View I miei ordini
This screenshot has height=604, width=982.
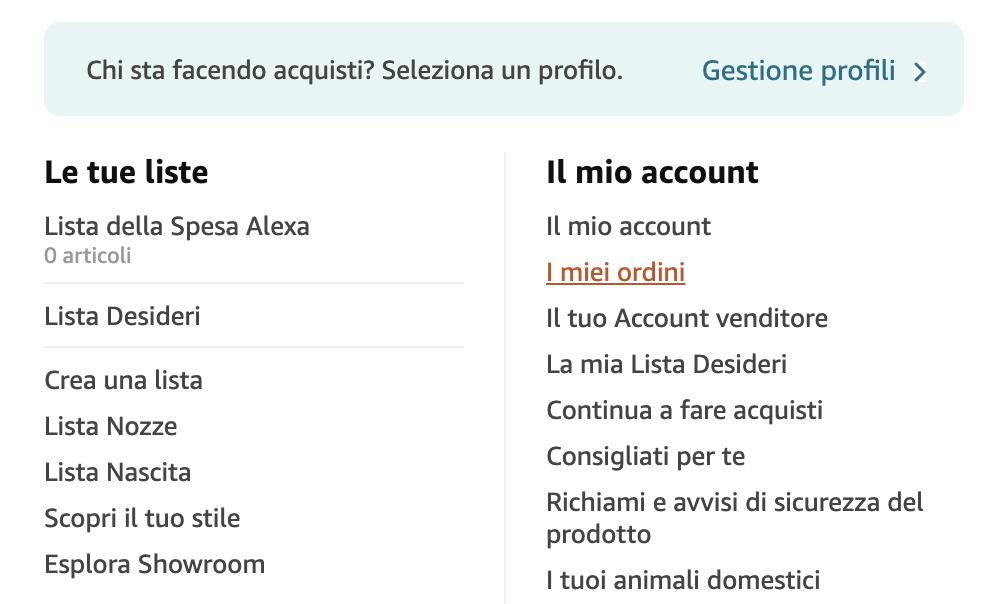pyautogui.click(x=615, y=273)
